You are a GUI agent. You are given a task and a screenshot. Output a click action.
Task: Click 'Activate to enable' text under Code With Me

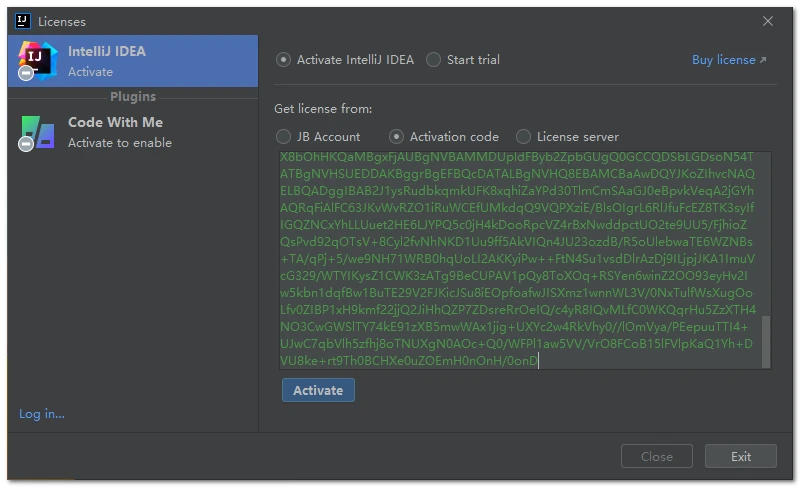coord(120,143)
